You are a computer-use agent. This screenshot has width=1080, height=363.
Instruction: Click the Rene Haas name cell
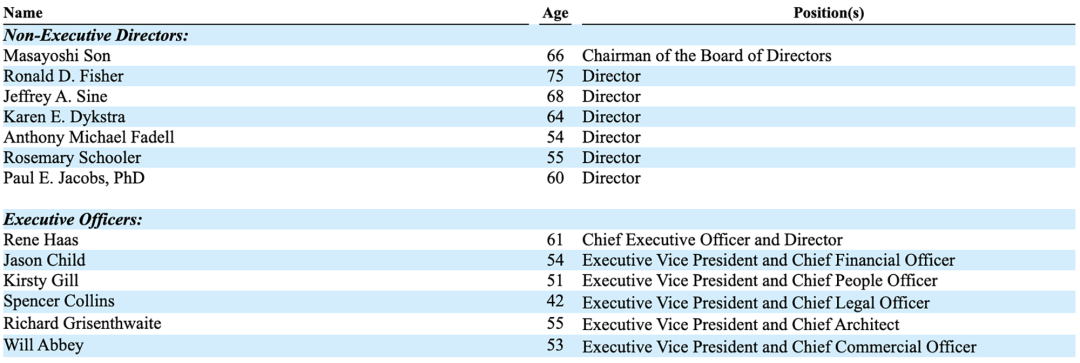tap(37, 240)
